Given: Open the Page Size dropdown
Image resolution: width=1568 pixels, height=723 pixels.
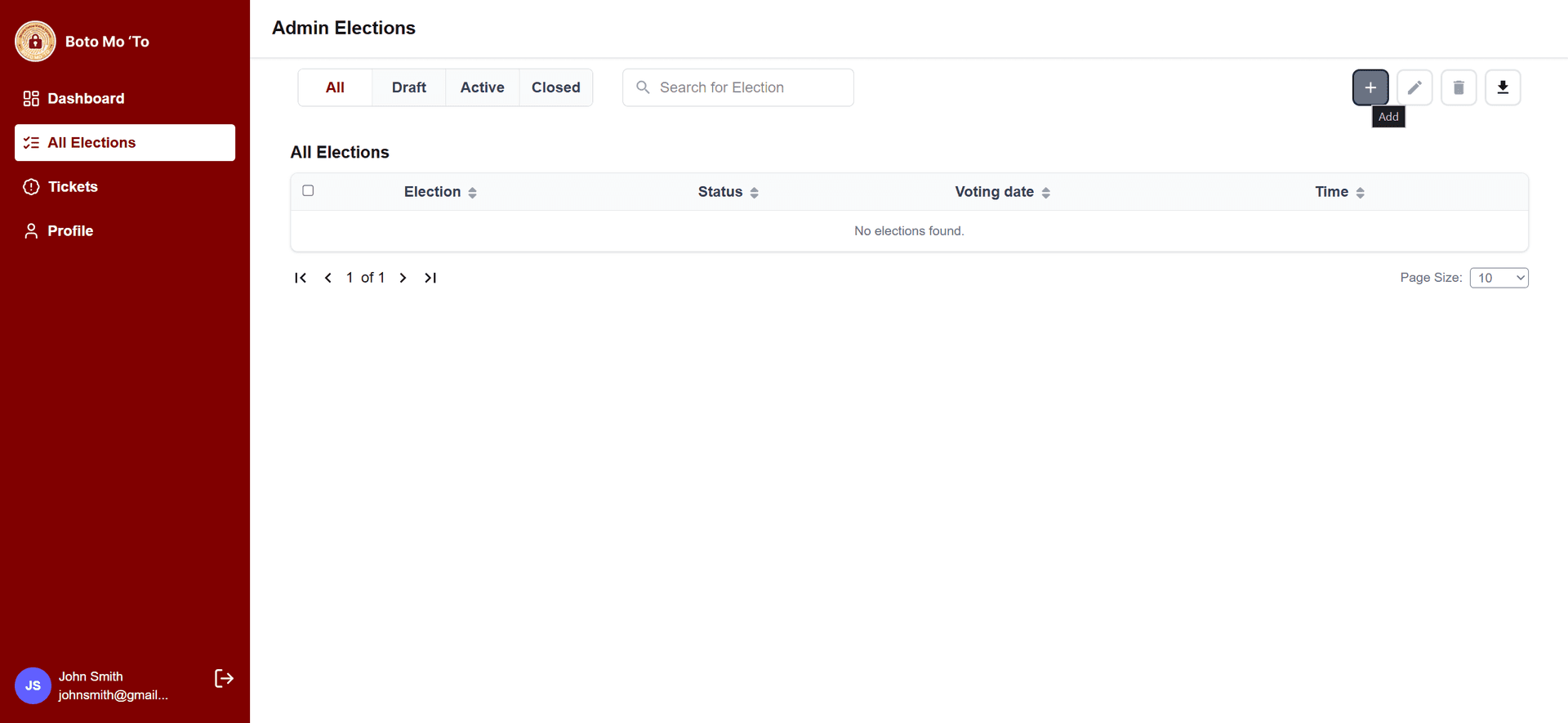Looking at the screenshot, I should (1499, 278).
